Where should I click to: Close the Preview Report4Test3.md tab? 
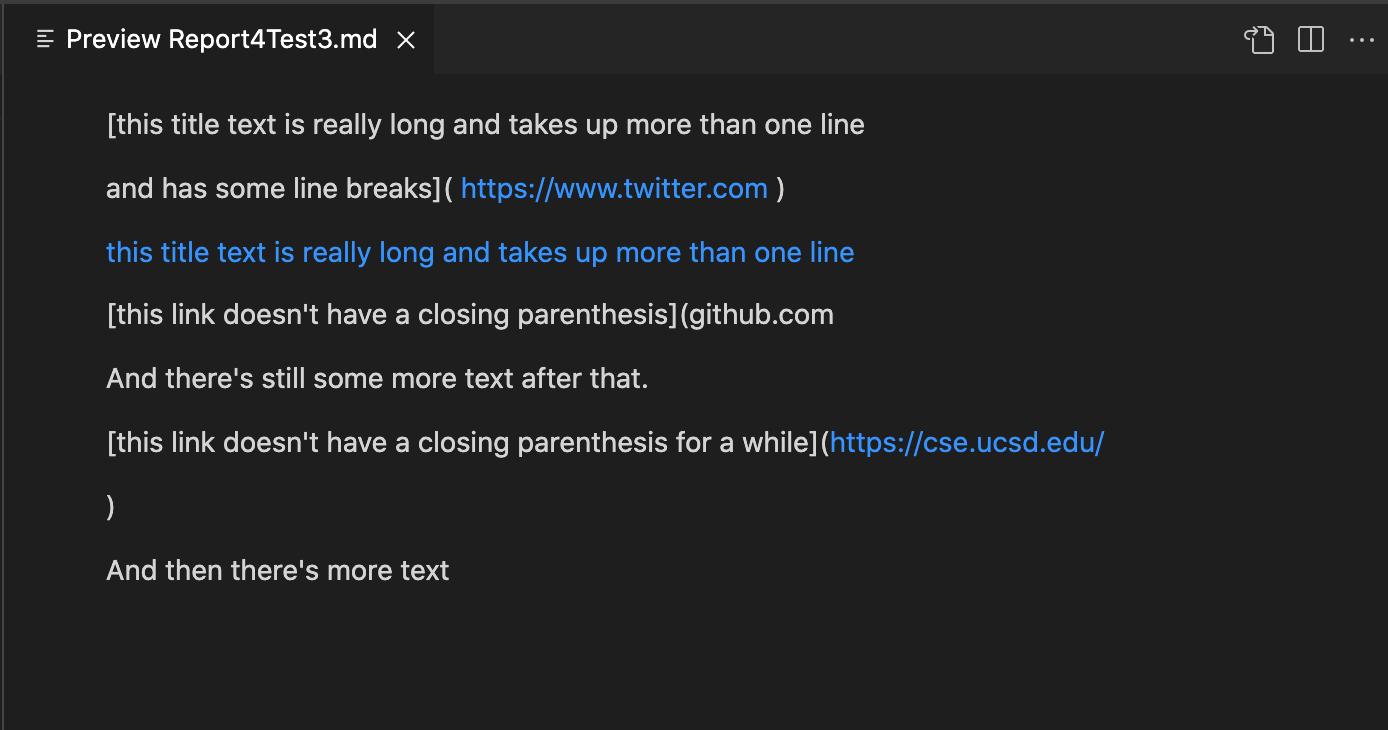pos(406,40)
